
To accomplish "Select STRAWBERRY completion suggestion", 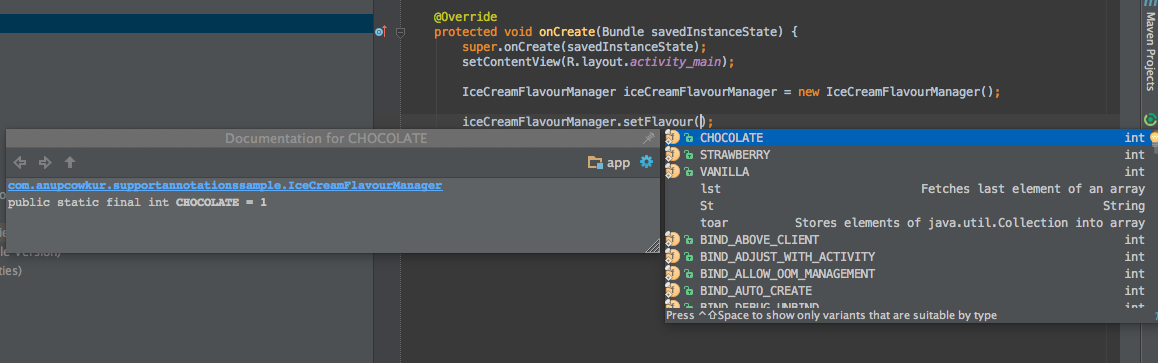I will 905,155.
